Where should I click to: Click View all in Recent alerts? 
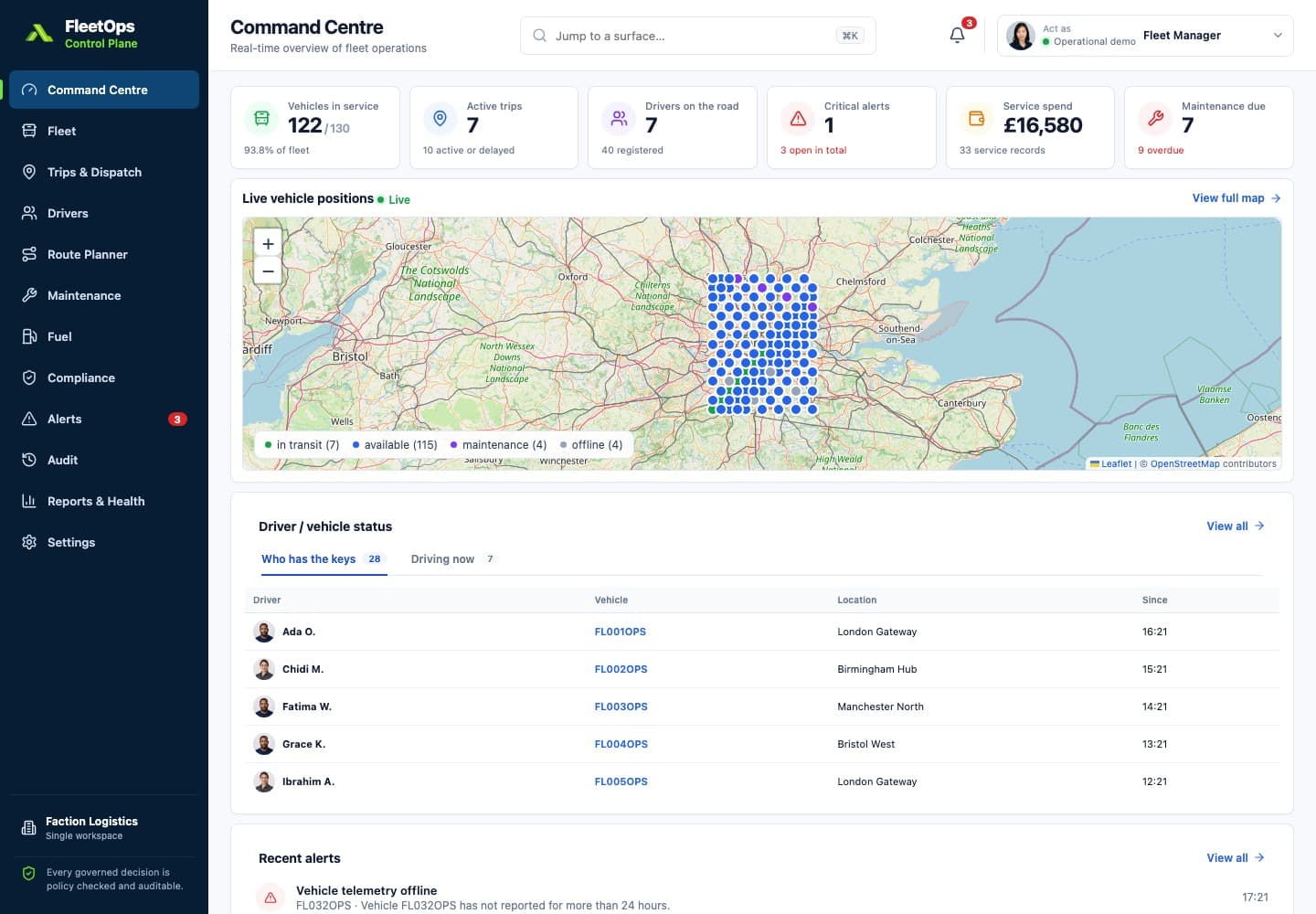pos(1236,858)
